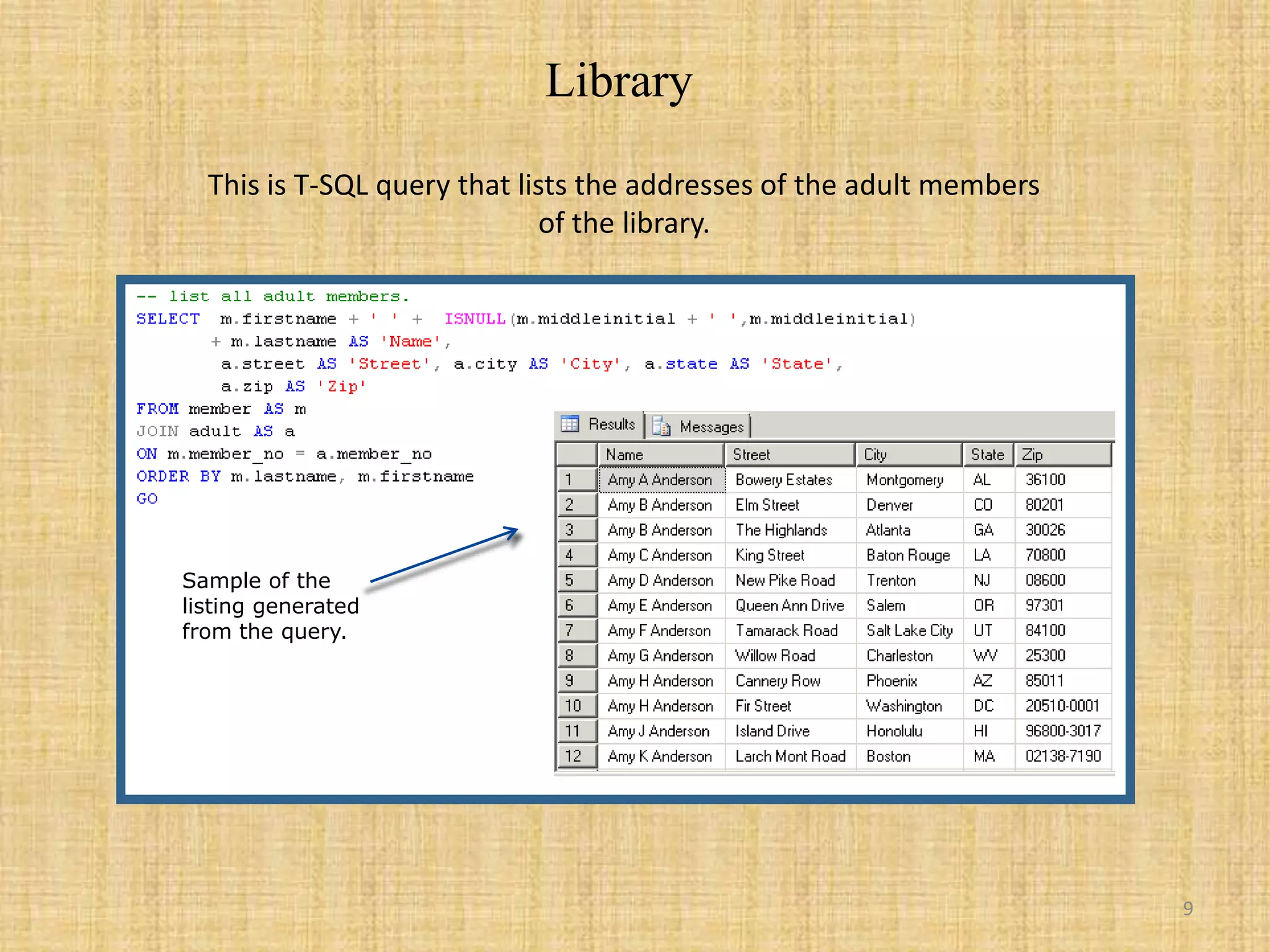Image resolution: width=1270 pixels, height=952 pixels.
Task: Click the 'Cannery Row' cell
Action: [x=791, y=681]
